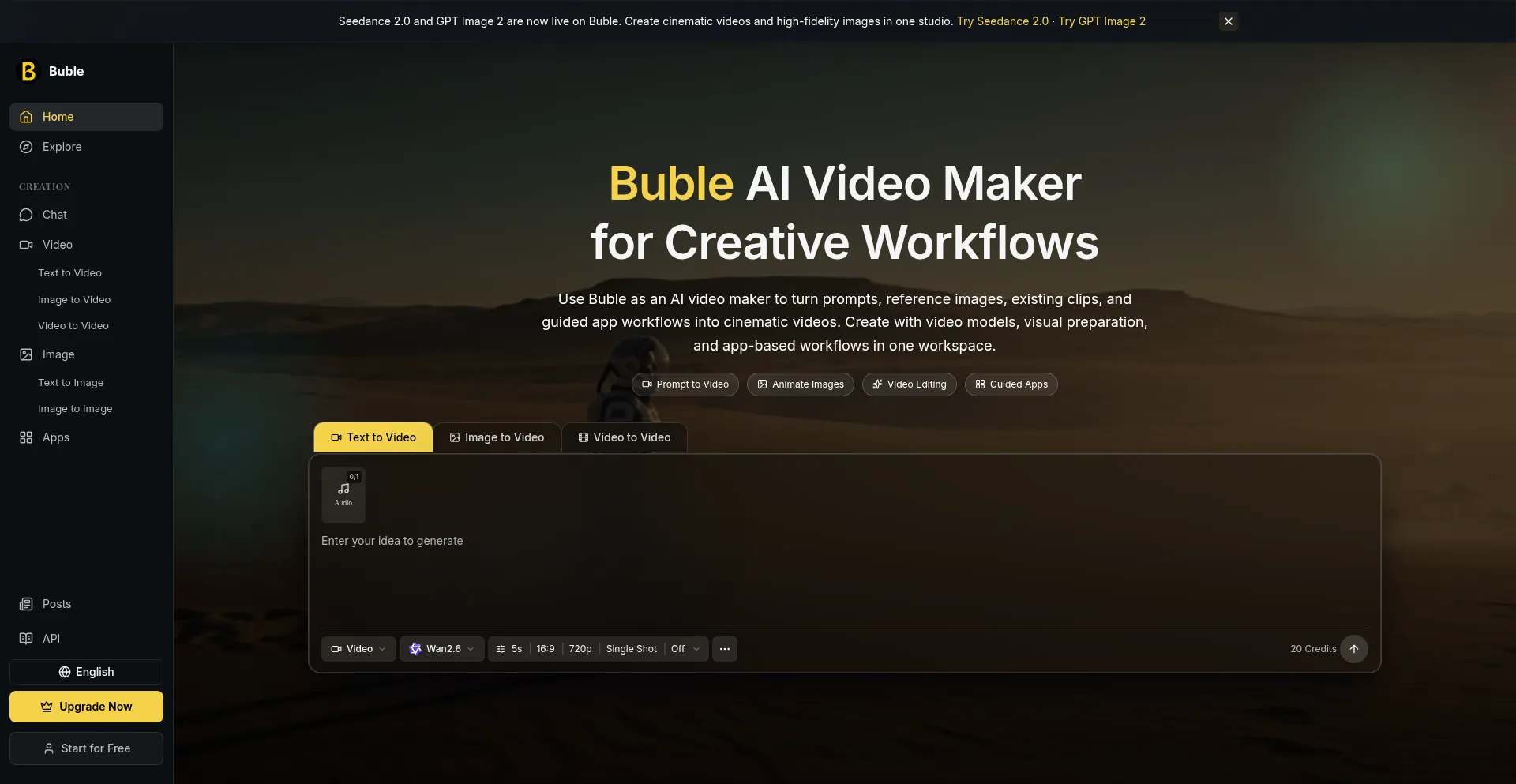This screenshot has width=1516, height=784.
Task: Follow the Try GPT Image 2 link
Action: 1102,21
